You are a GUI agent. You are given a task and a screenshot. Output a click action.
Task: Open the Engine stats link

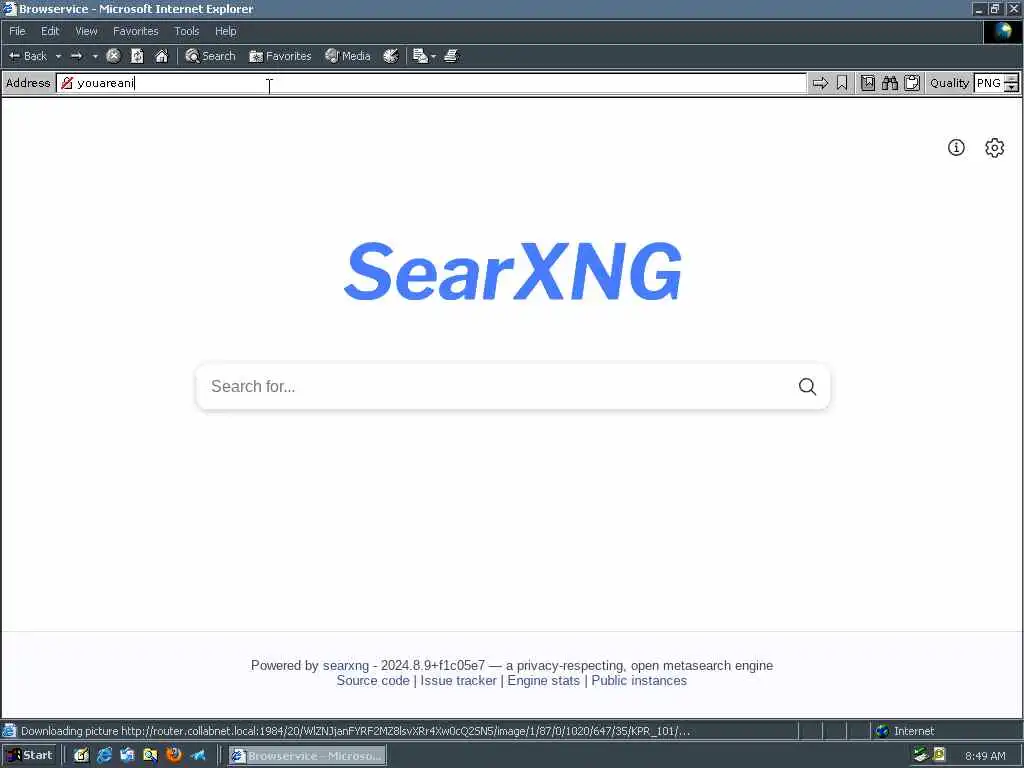tap(543, 680)
